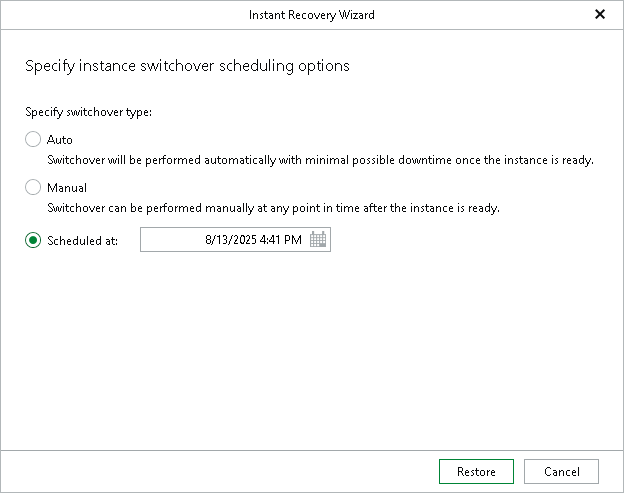Click the Instant Recovery Wizard title text
Viewport: 624px width, 493px height.
point(312,15)
